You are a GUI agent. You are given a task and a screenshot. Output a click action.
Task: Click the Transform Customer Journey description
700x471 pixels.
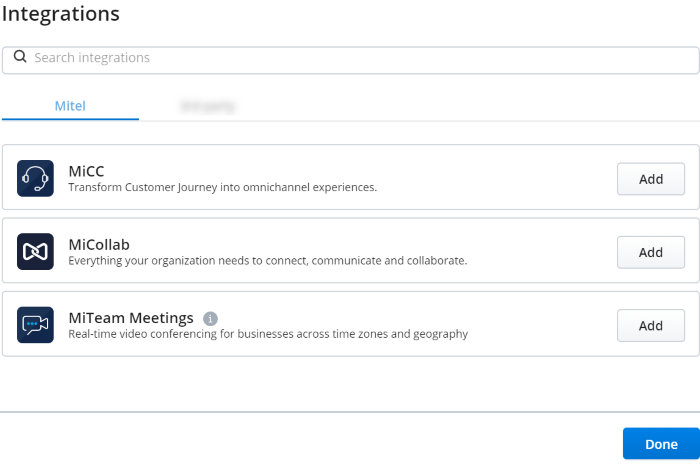click(222, 188)
